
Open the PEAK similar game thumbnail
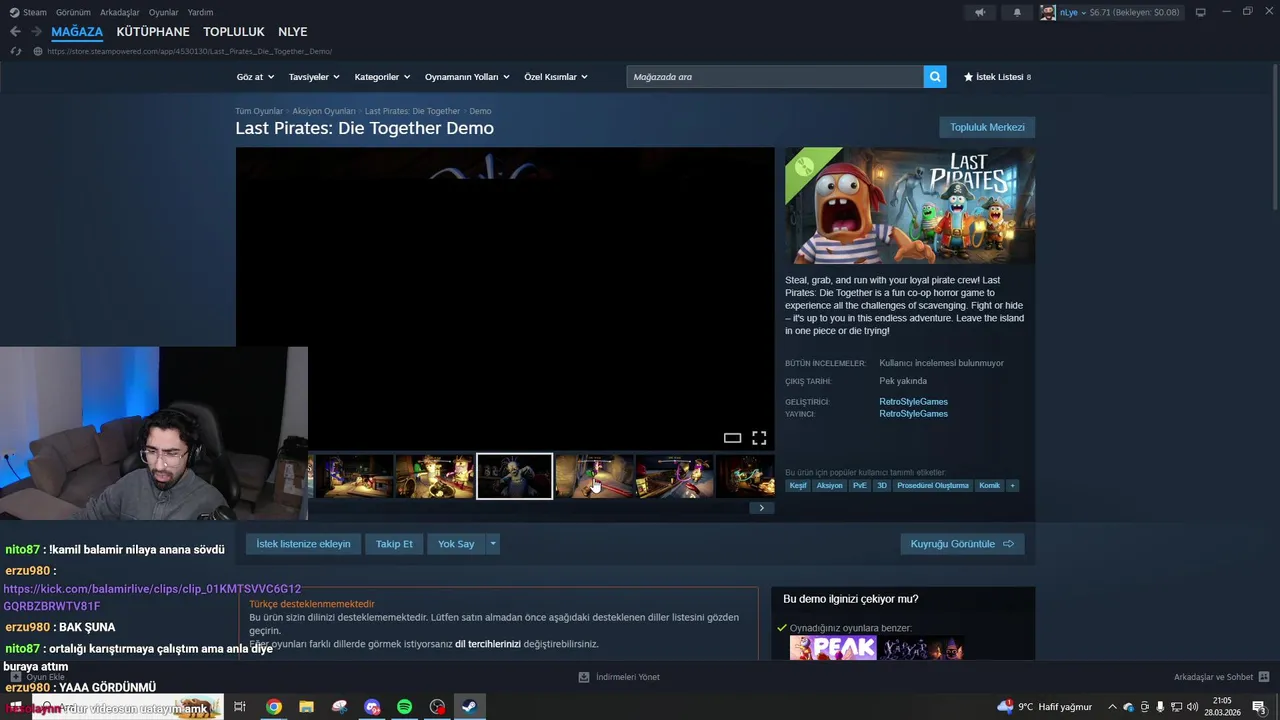point(833,648)
